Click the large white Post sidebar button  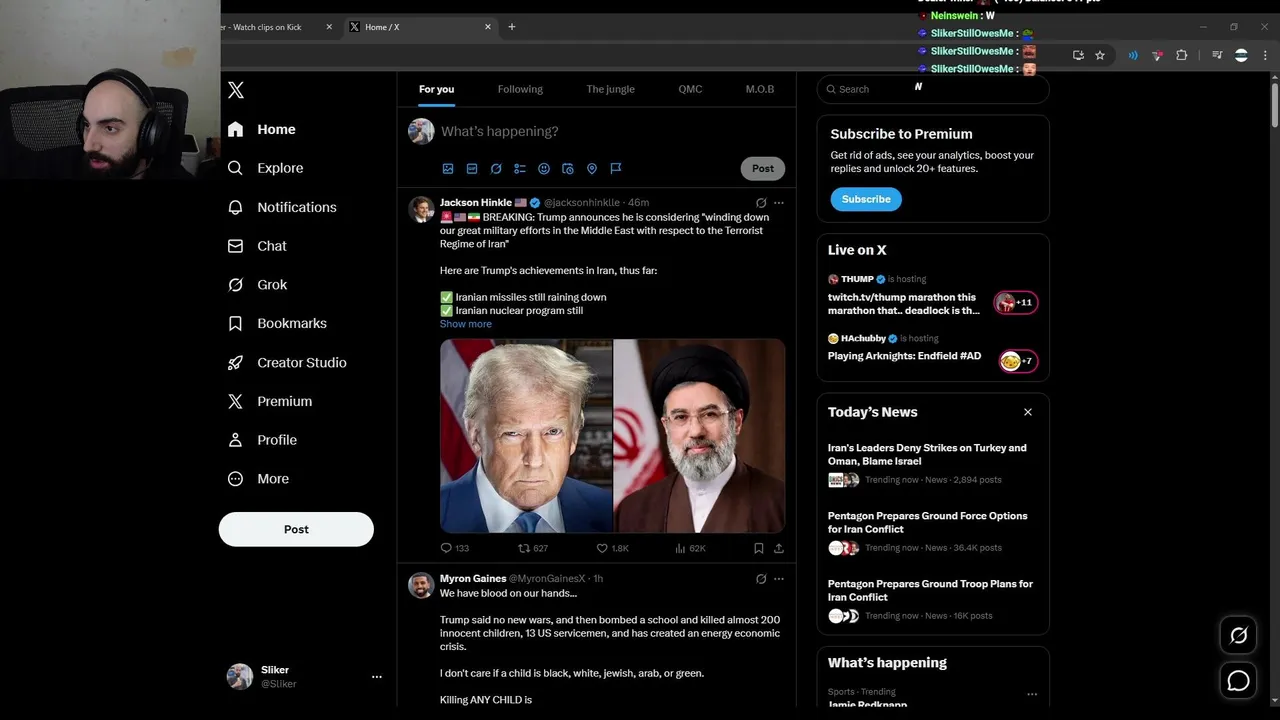pos(296,529)
